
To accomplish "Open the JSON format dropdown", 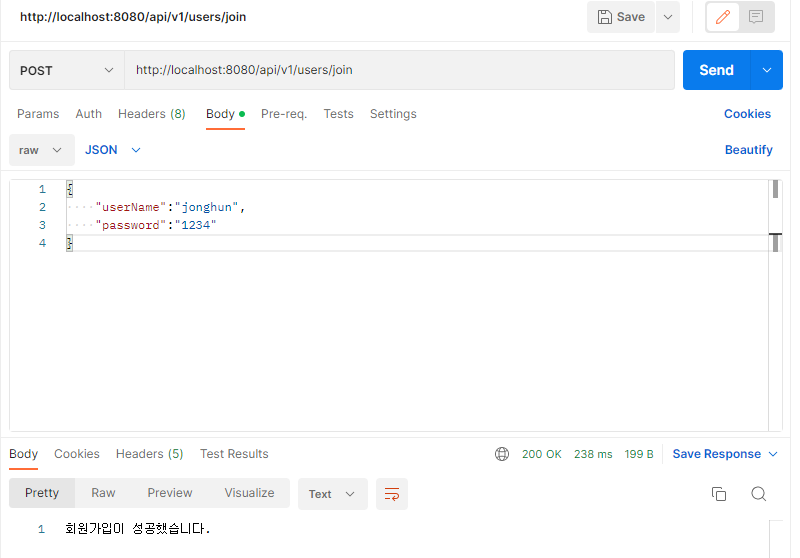I will click(113, 150).
